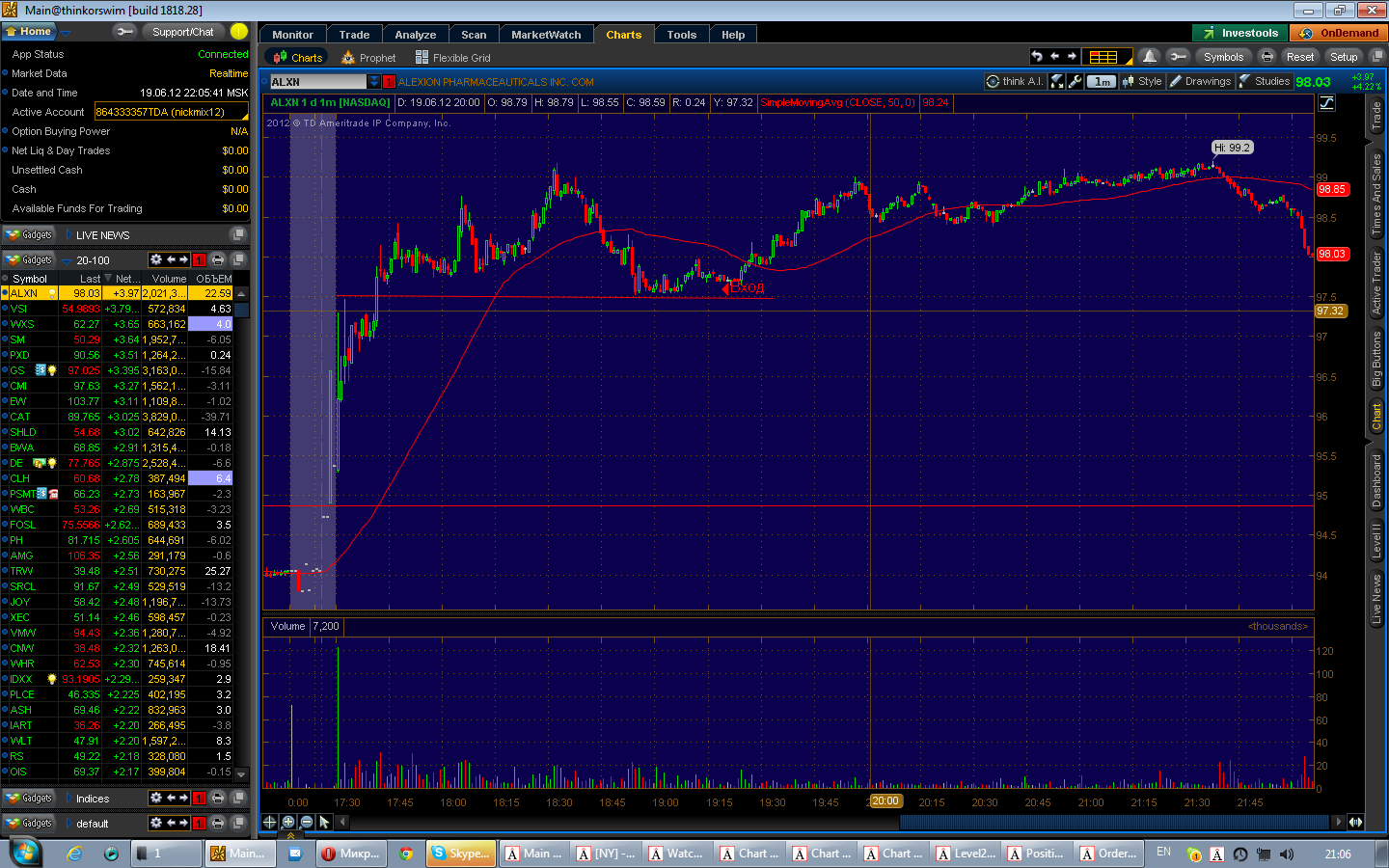
Task: Open the symbol field dropdown arrow
Action: coord(374,82)
